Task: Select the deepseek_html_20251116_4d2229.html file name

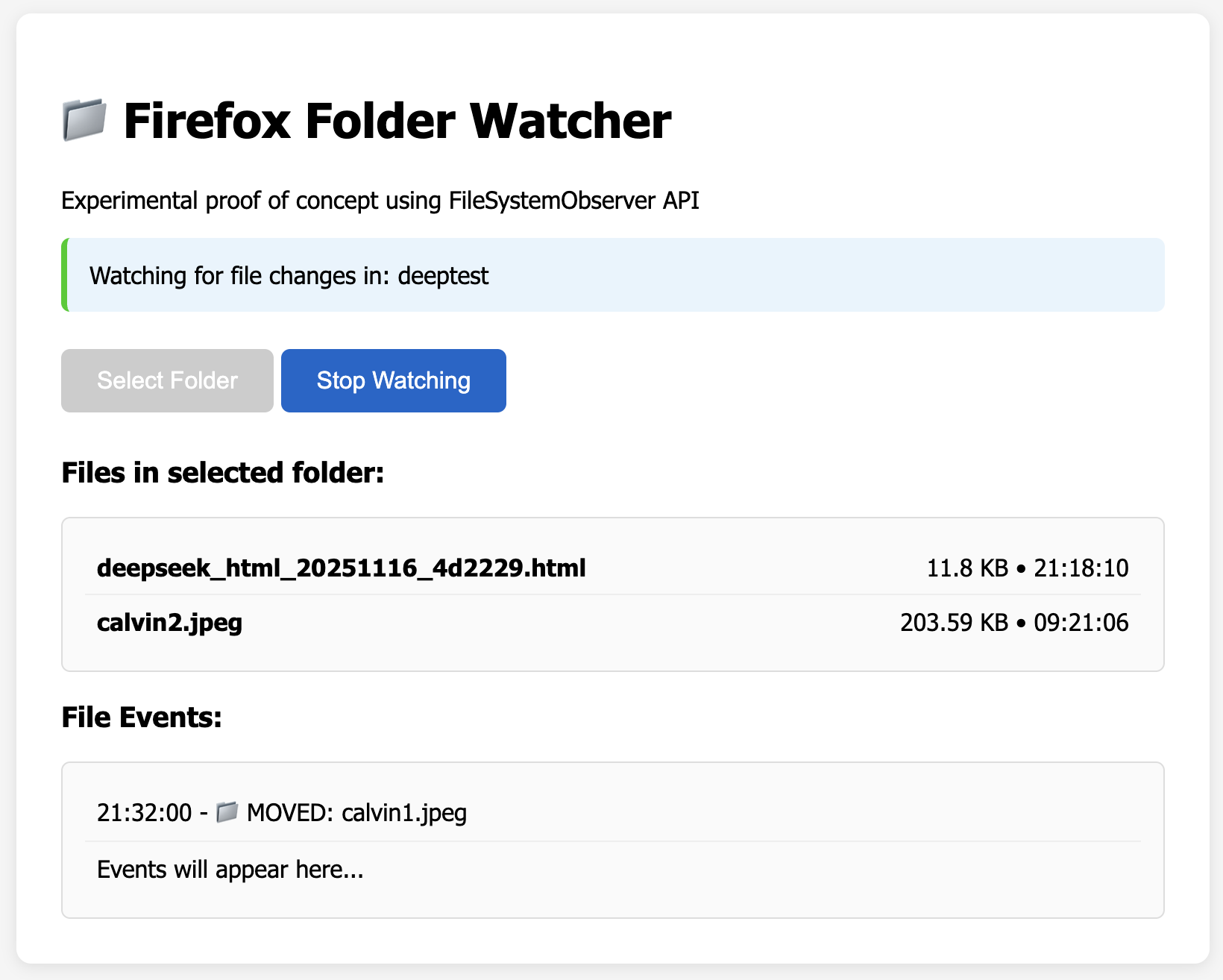Action: [x=341, y=568]
